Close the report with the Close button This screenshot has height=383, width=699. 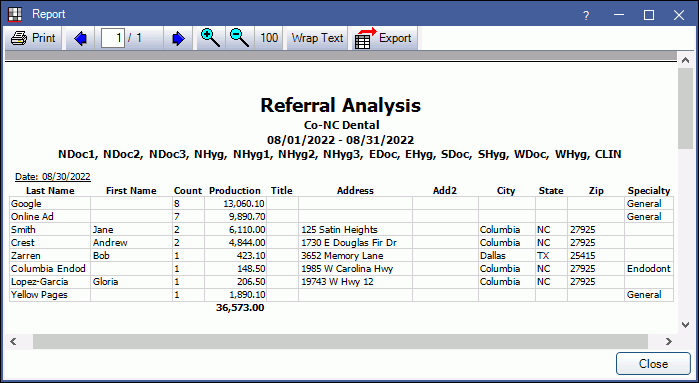pyautogui.click(x=653, y=364)
